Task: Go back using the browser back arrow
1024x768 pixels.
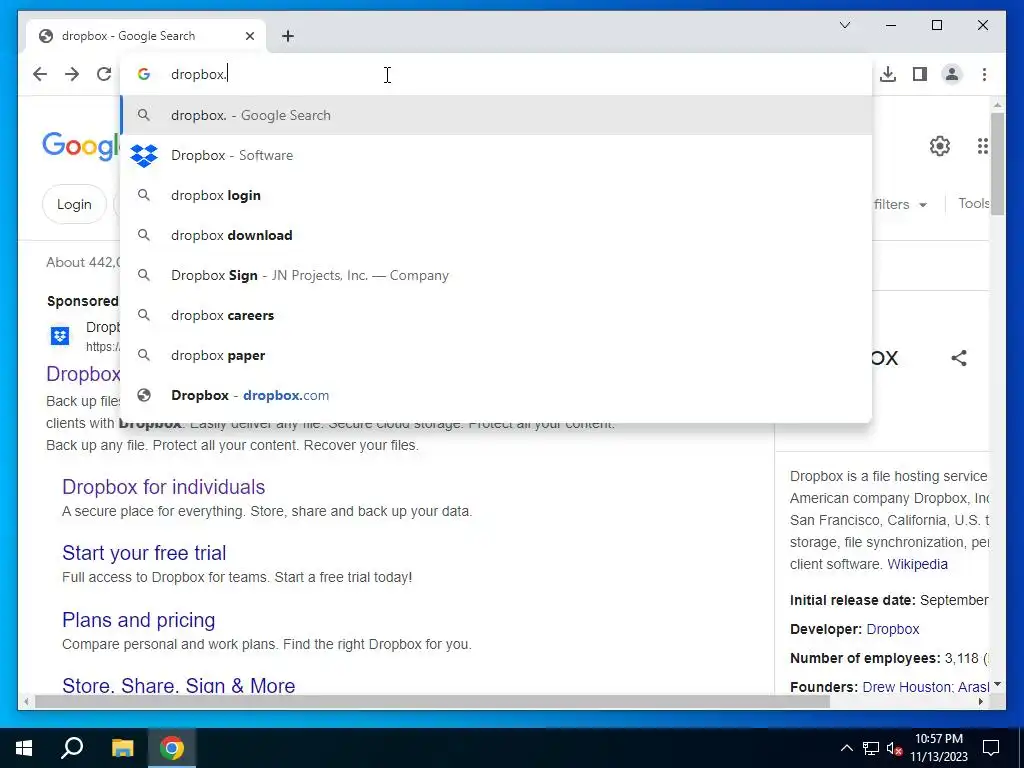Action: [x=40, y=74]
